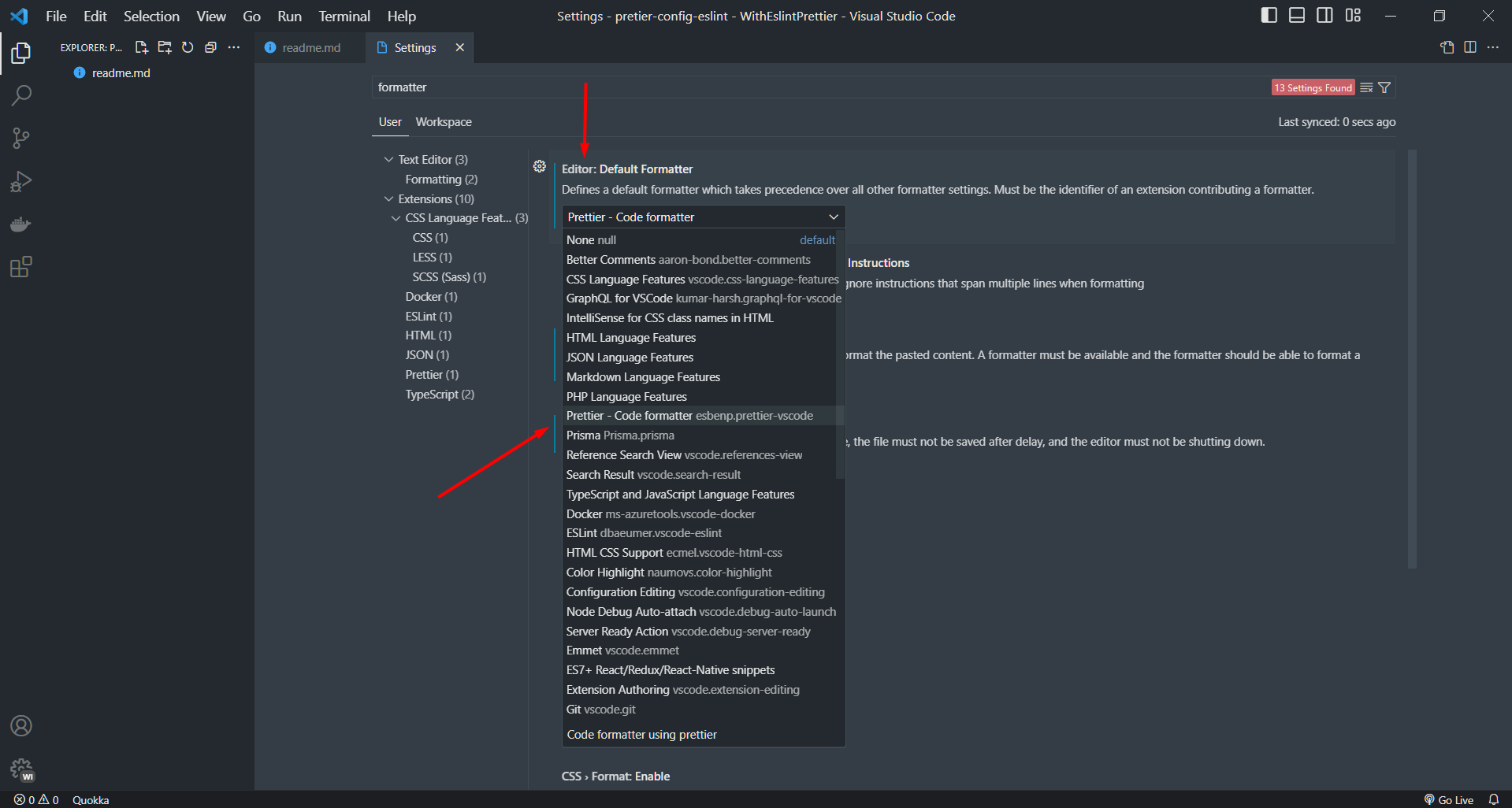Collapse the Extensions tree section

point(388,199)
